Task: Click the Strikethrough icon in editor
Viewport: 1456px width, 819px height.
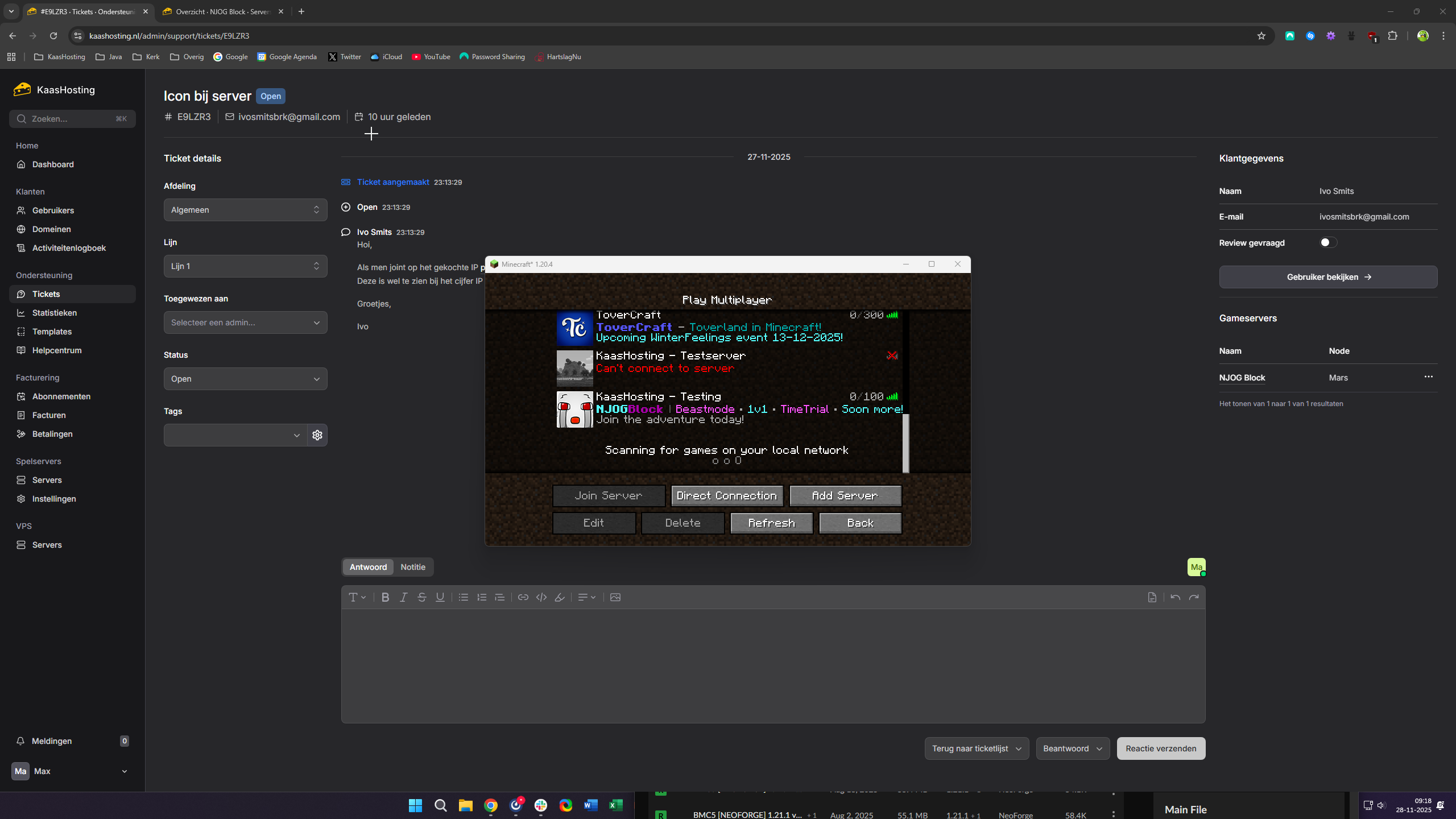Action: point(421,597)
